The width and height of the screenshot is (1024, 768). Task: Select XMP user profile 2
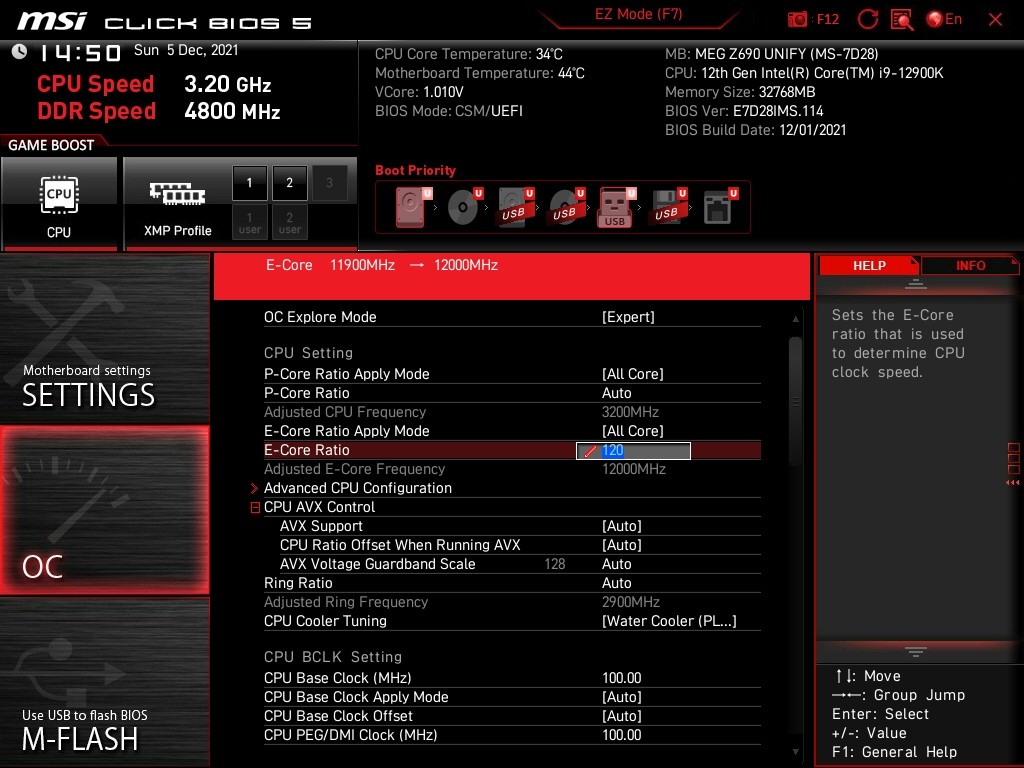point(289,222)
